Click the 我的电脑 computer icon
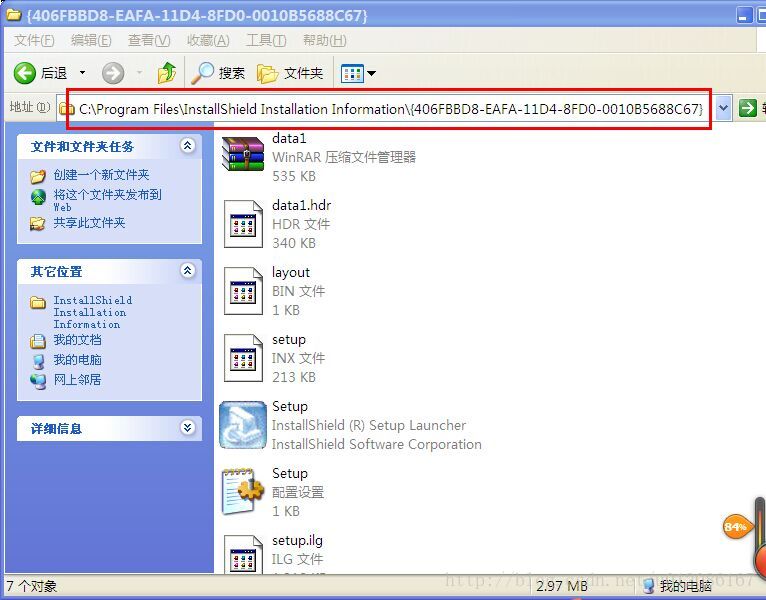This screenshot has height=600, width=766. pos(38,361)
